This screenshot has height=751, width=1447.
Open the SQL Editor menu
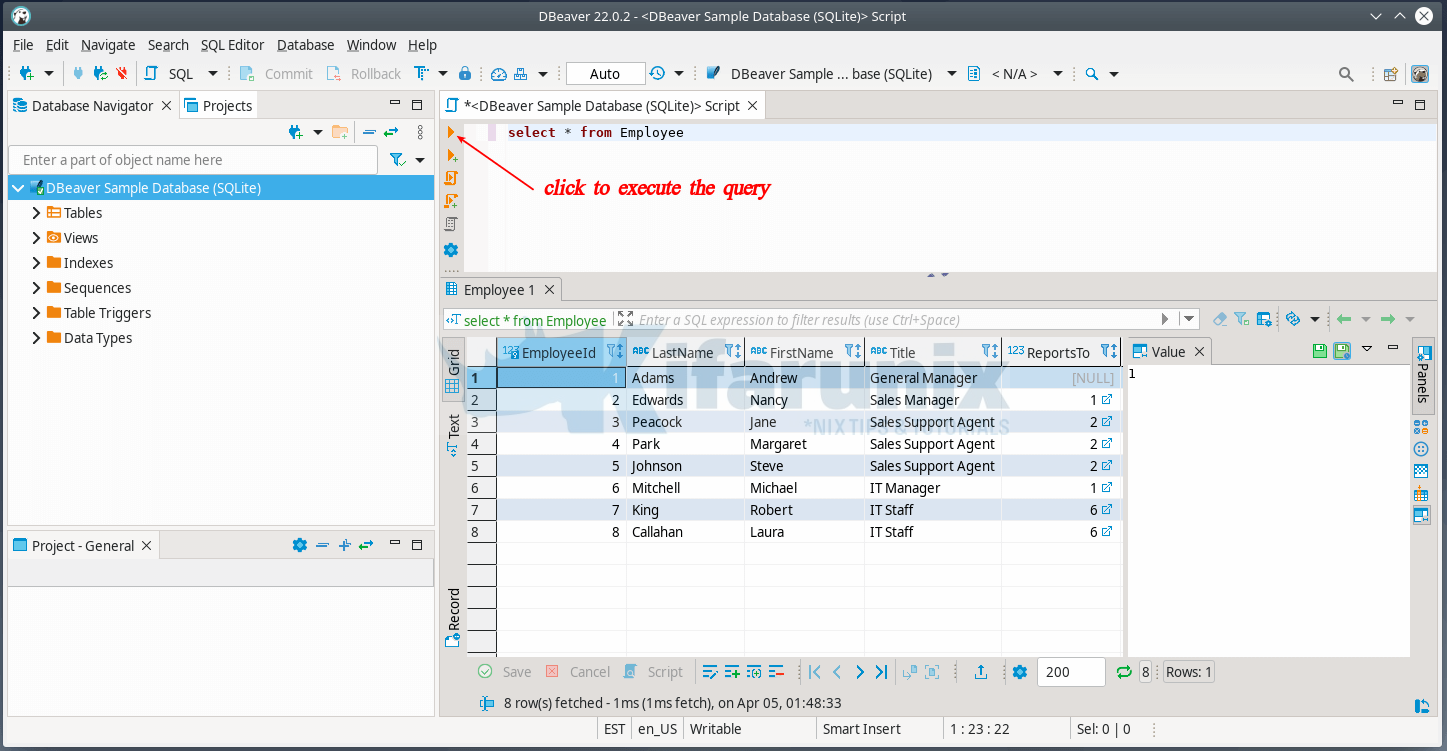pos(232,44)
